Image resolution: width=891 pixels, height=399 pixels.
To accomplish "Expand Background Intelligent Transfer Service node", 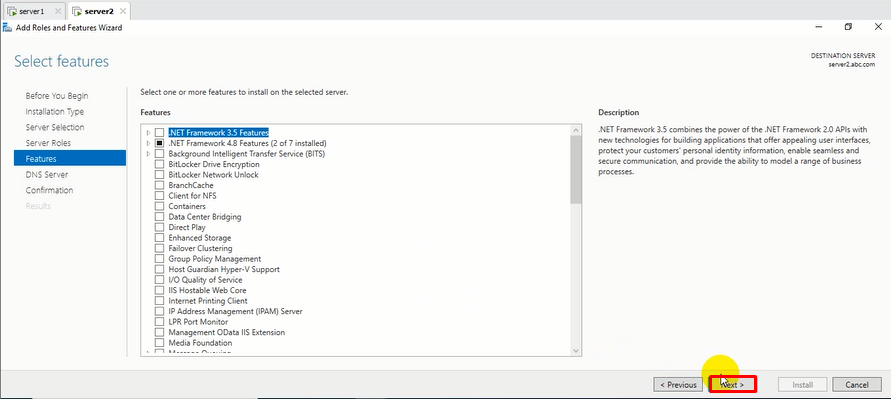I will point(148,153).
